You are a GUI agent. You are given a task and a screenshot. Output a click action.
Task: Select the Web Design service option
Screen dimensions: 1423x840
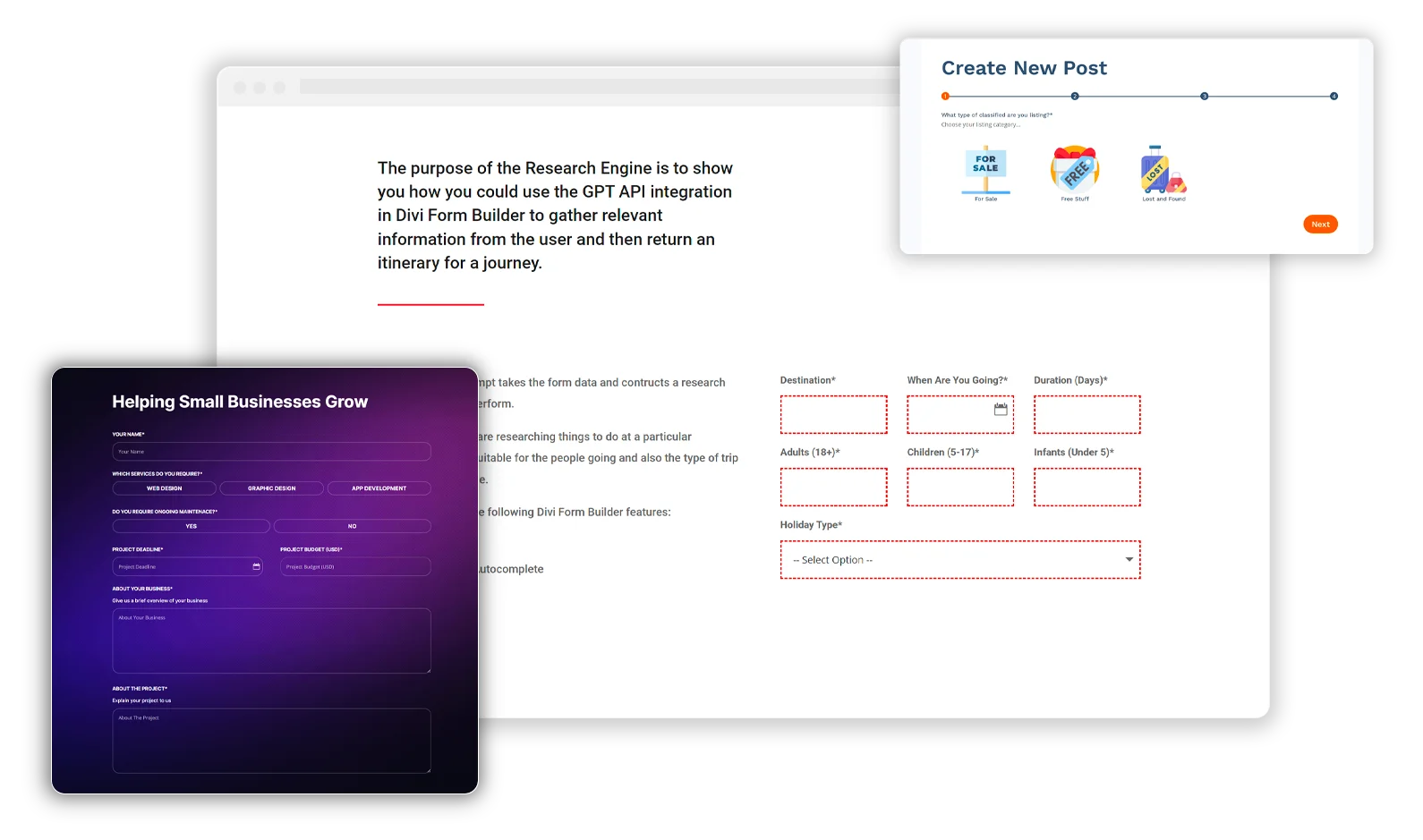pos(165,488)
